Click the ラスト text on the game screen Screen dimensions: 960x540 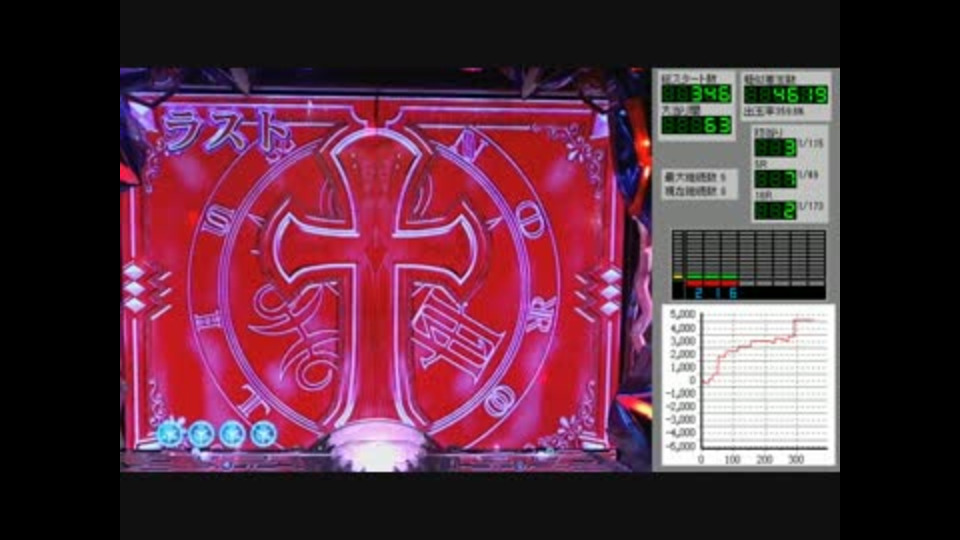225,132
